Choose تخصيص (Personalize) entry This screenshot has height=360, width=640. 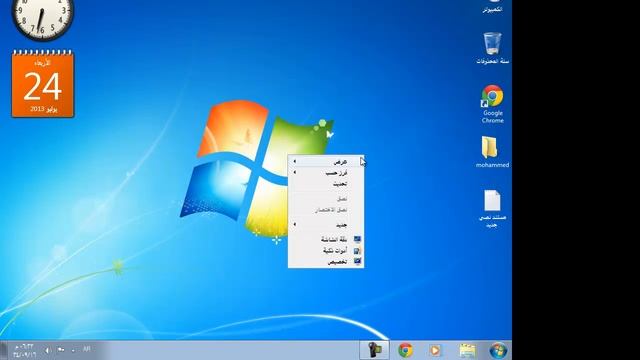coord(326,262)
